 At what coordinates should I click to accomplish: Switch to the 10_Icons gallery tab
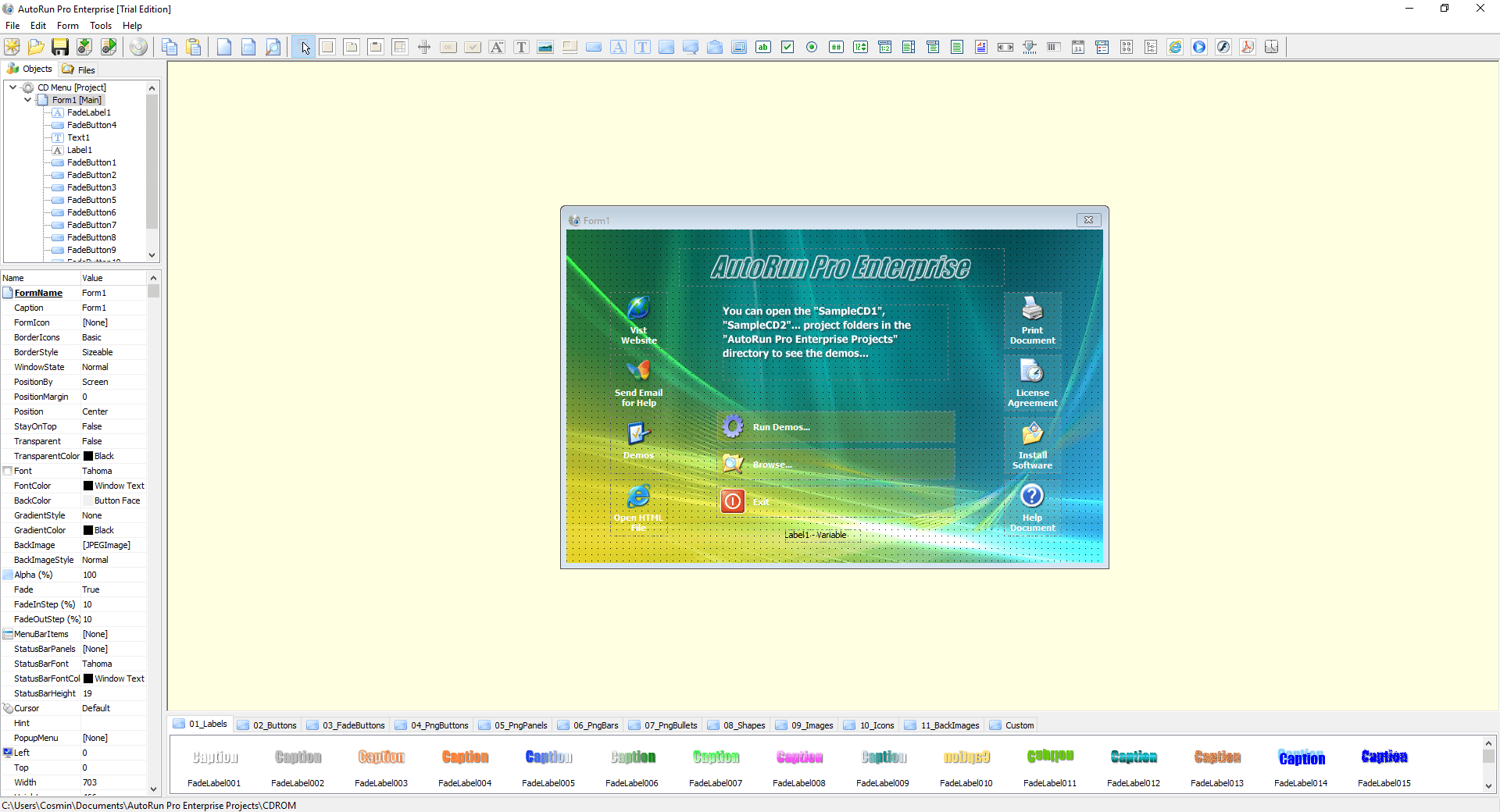pos(868,725)
